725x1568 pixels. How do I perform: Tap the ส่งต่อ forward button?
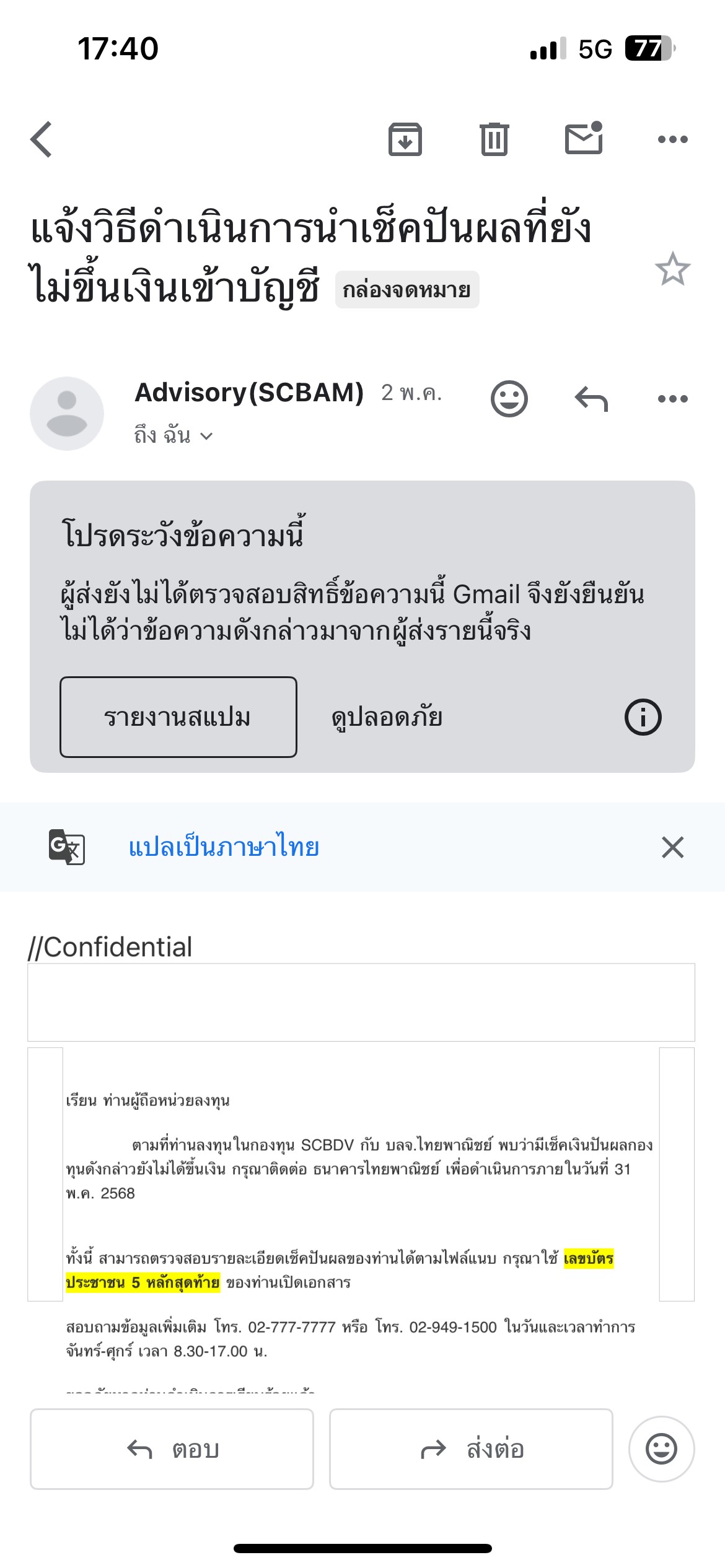tap(471, 1449)
